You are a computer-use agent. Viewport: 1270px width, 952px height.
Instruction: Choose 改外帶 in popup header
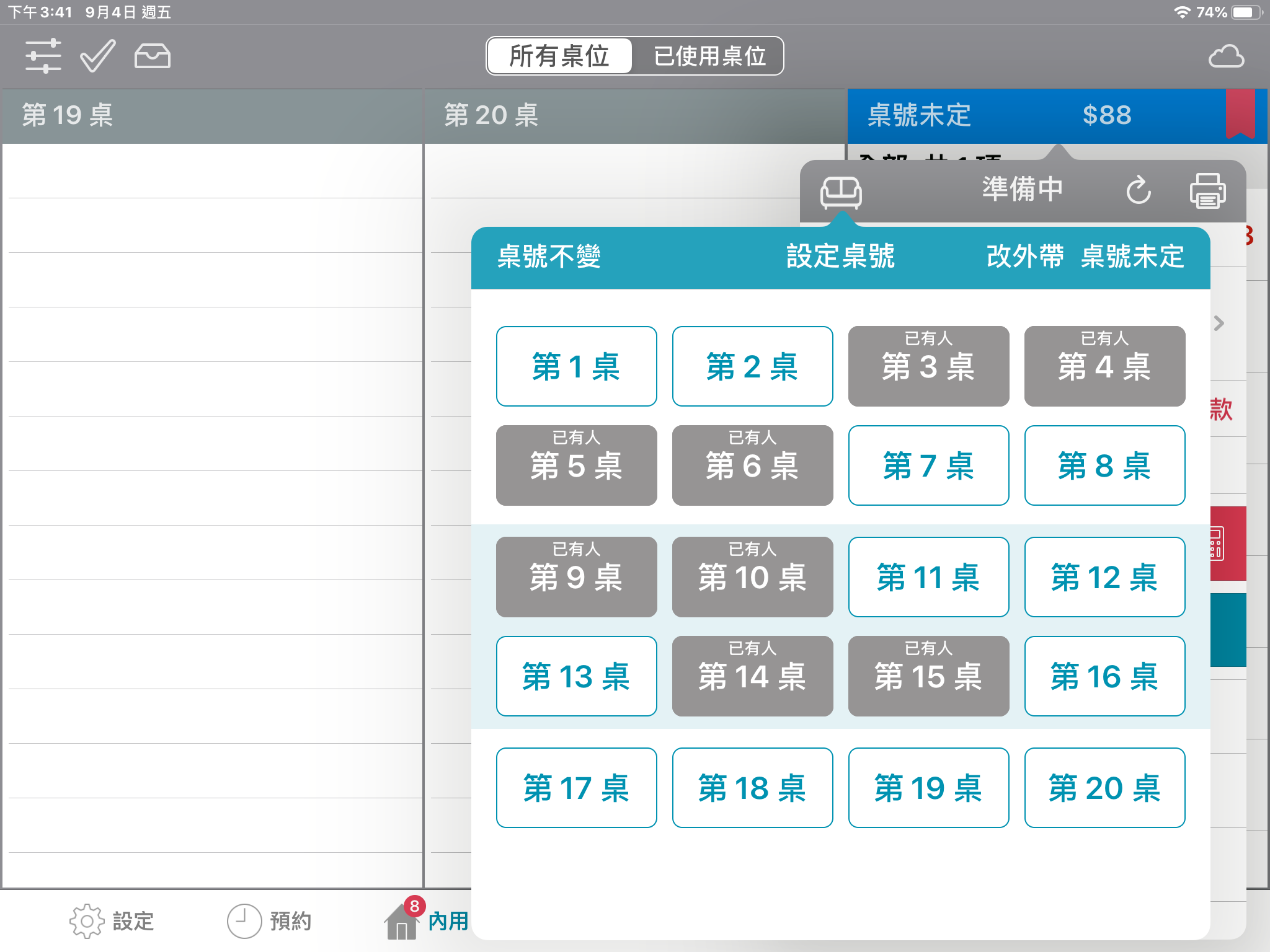(x=1024, y=257)
